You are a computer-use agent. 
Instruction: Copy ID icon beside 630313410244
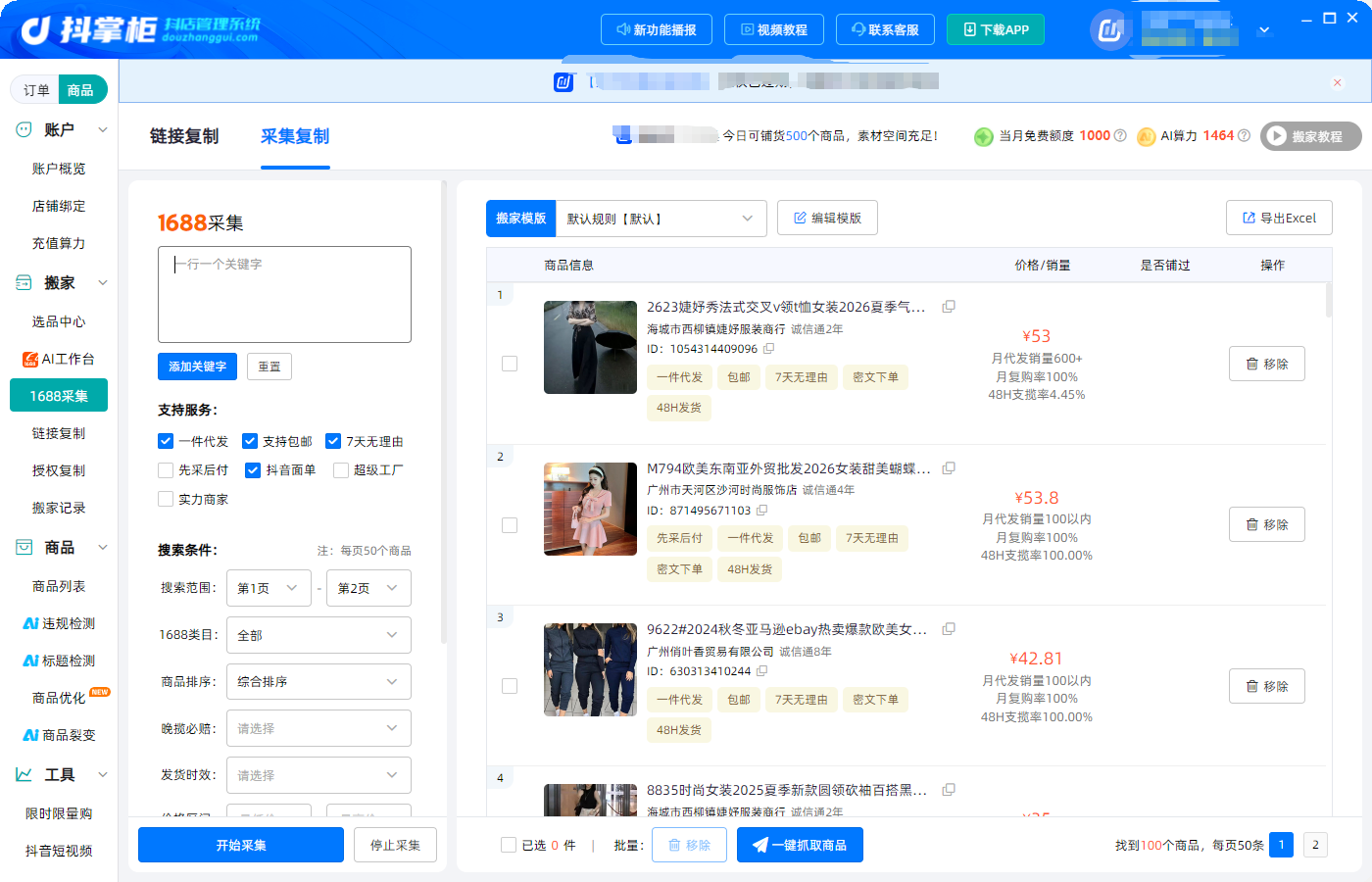tap(762, 671)
